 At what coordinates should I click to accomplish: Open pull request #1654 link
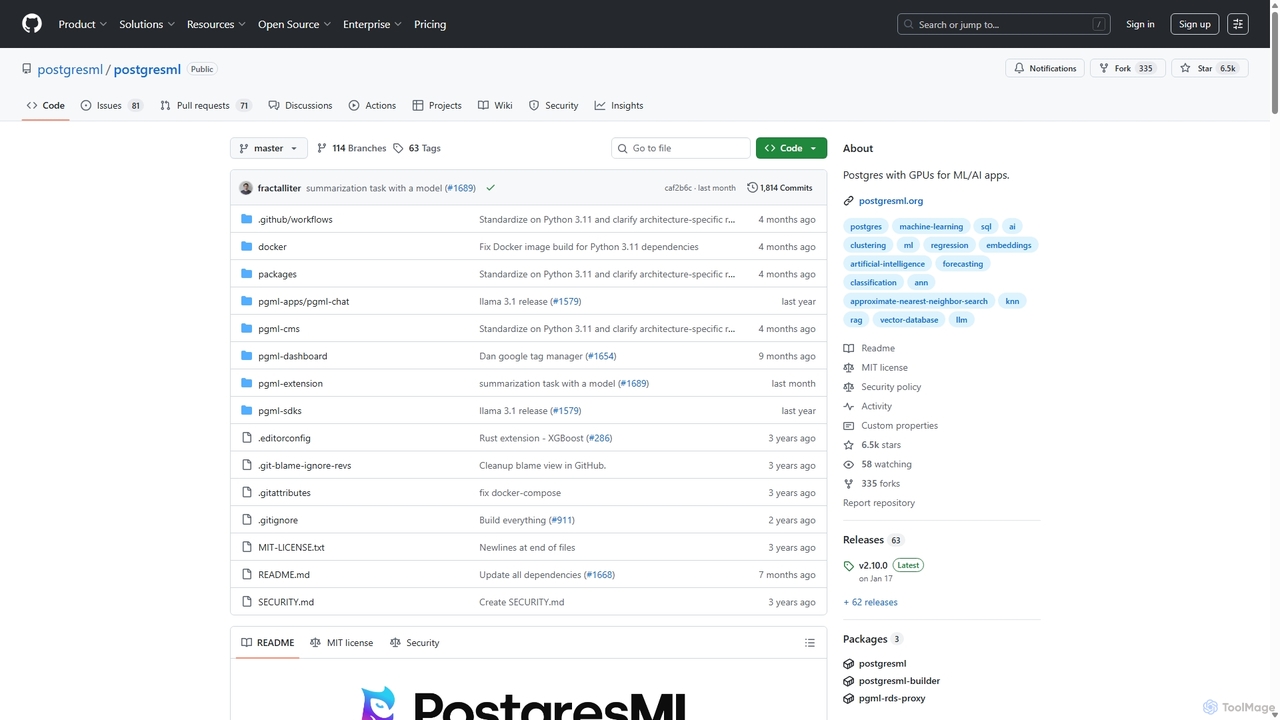pyautogui.click(x=601, y=356)
